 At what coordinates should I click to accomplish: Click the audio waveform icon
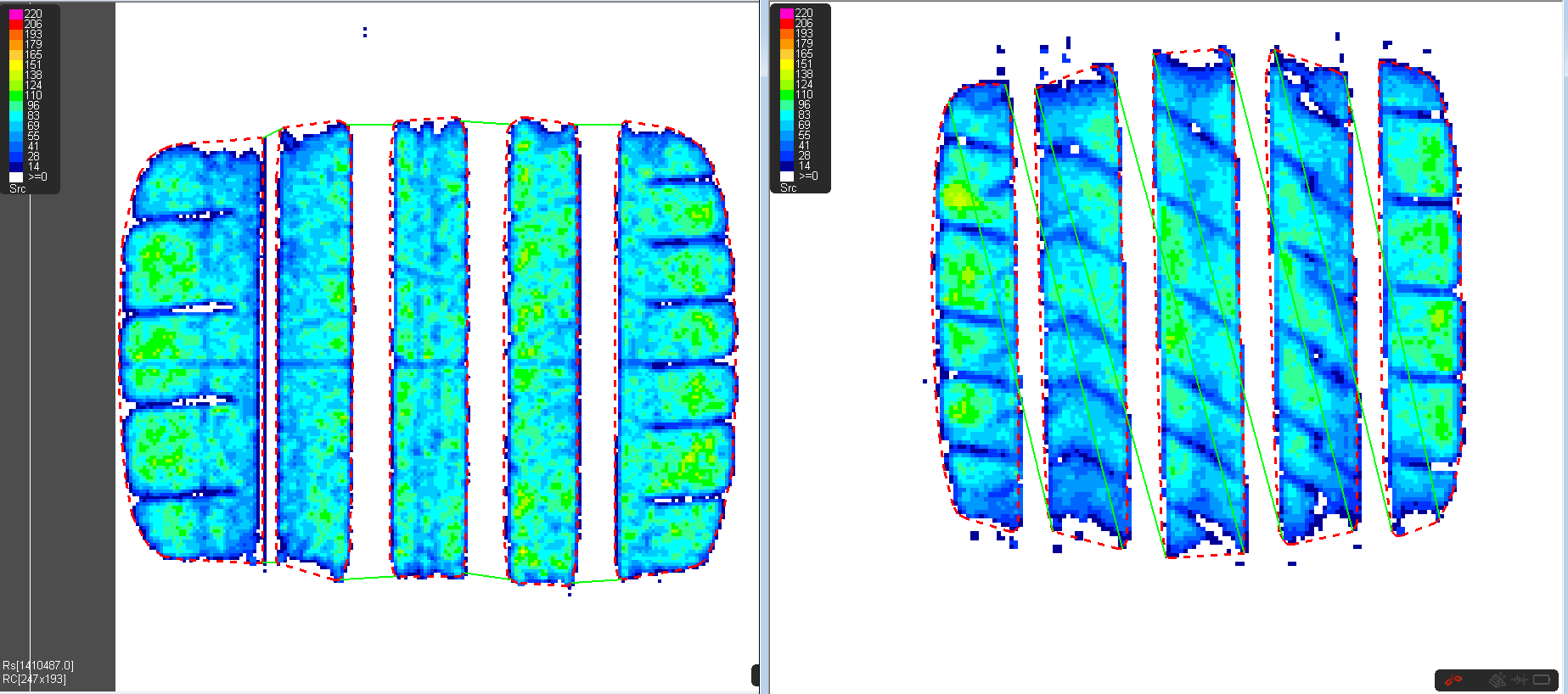1520,680
